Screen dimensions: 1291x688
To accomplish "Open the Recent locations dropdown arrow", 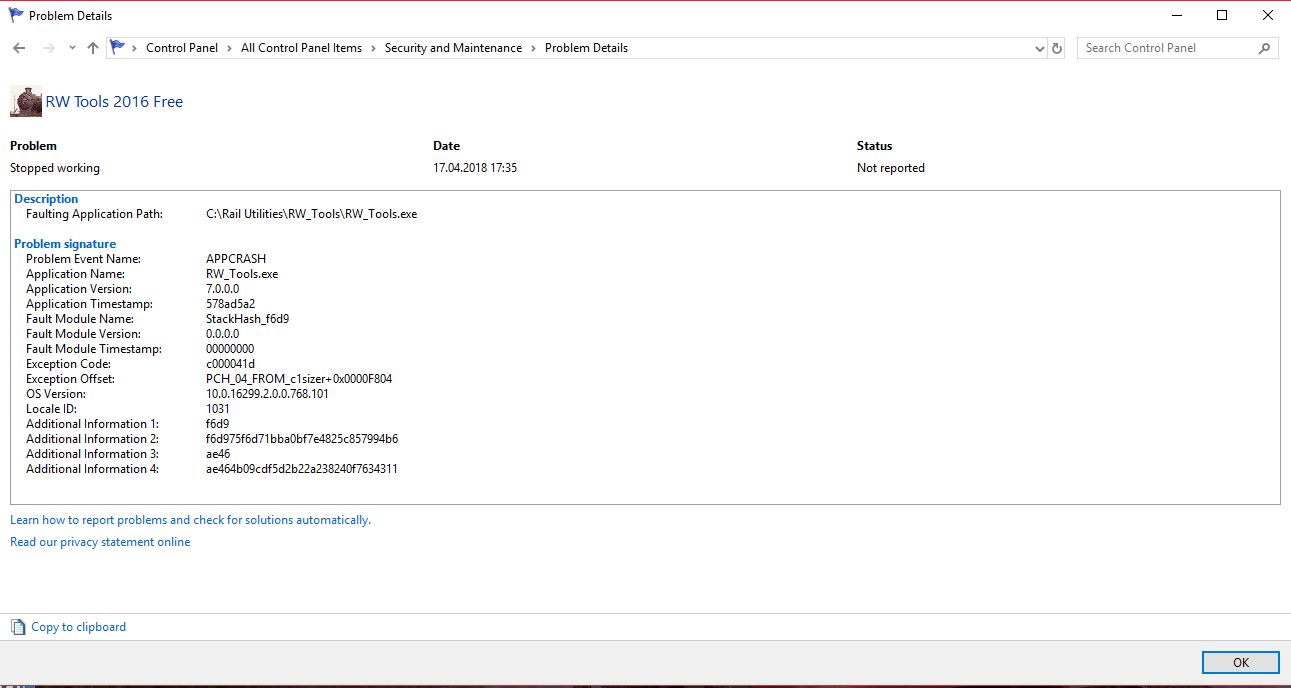I will pos(72,48).
